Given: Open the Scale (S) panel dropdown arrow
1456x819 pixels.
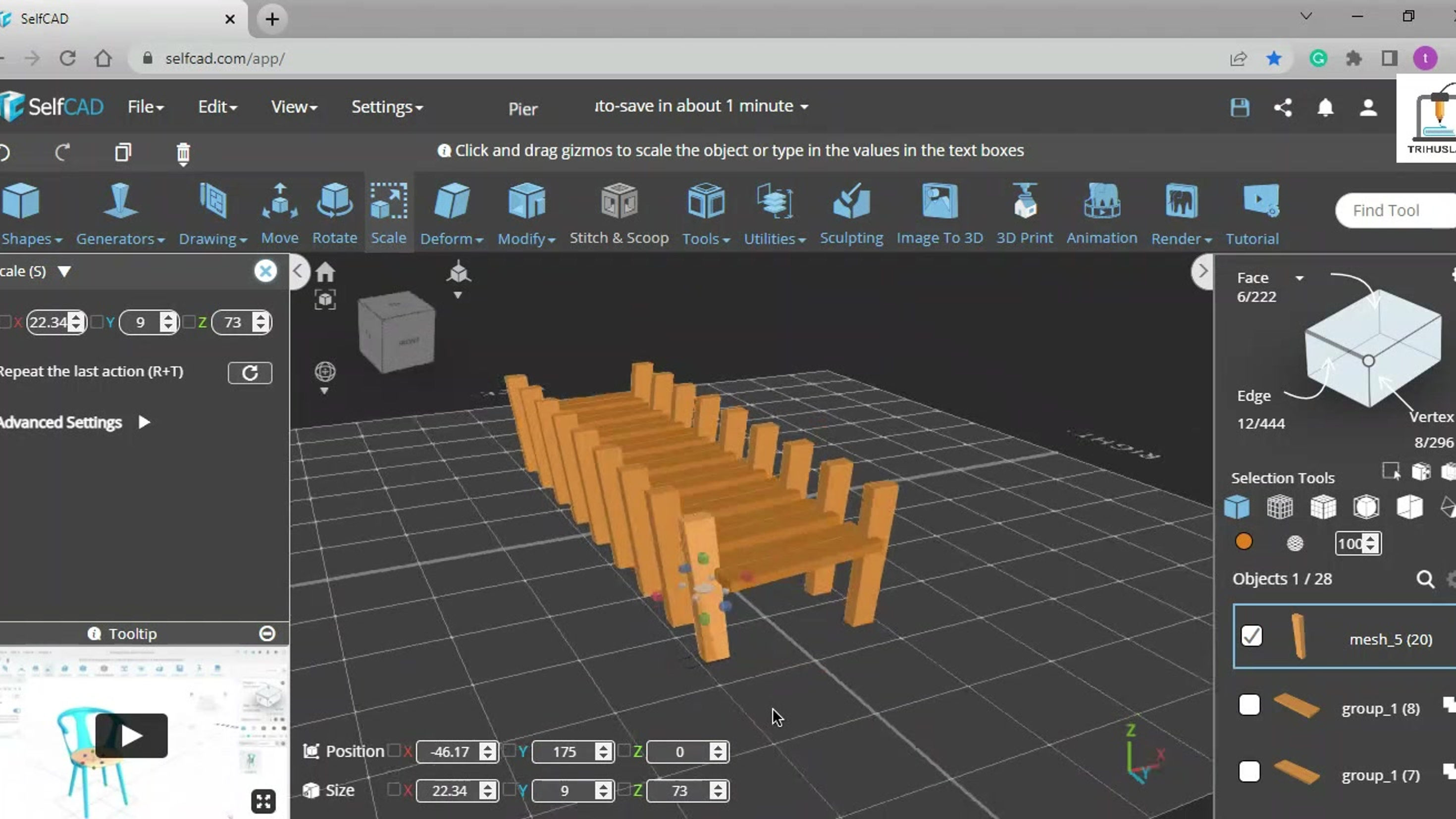Looking at the screenshot, I should pos(64,272).
